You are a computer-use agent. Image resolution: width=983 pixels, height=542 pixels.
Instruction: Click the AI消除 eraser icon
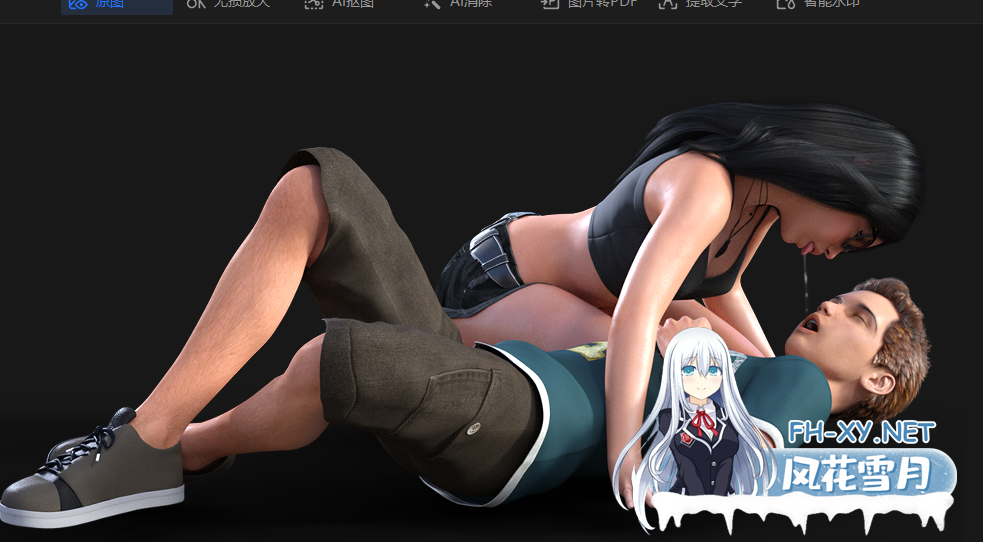[x=432, y=4]
